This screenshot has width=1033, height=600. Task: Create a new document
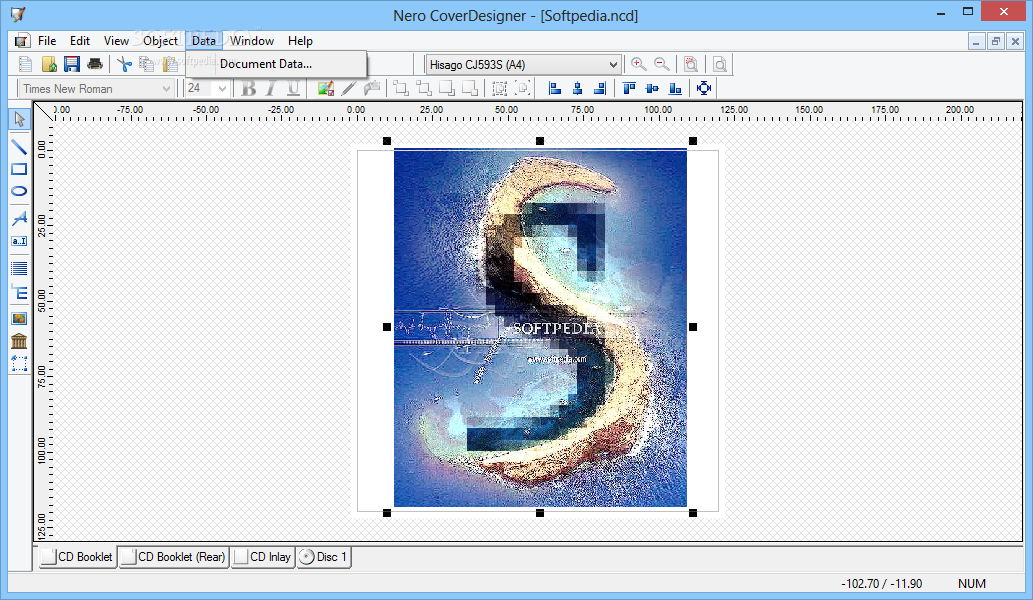tap(26, 64)
